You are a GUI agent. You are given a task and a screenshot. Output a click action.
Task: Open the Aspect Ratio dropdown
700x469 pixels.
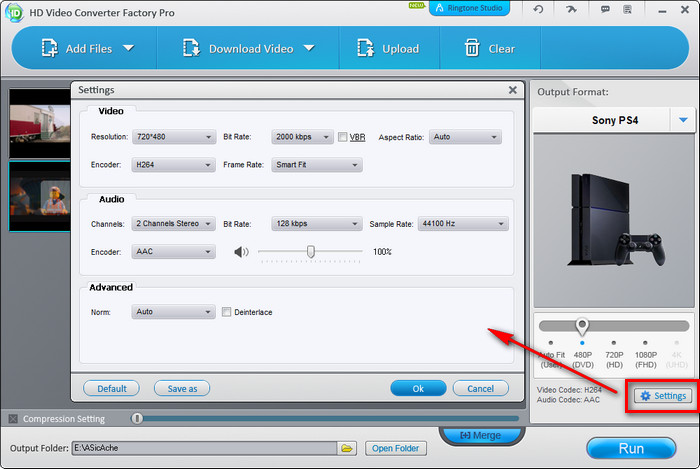(465, 137)
